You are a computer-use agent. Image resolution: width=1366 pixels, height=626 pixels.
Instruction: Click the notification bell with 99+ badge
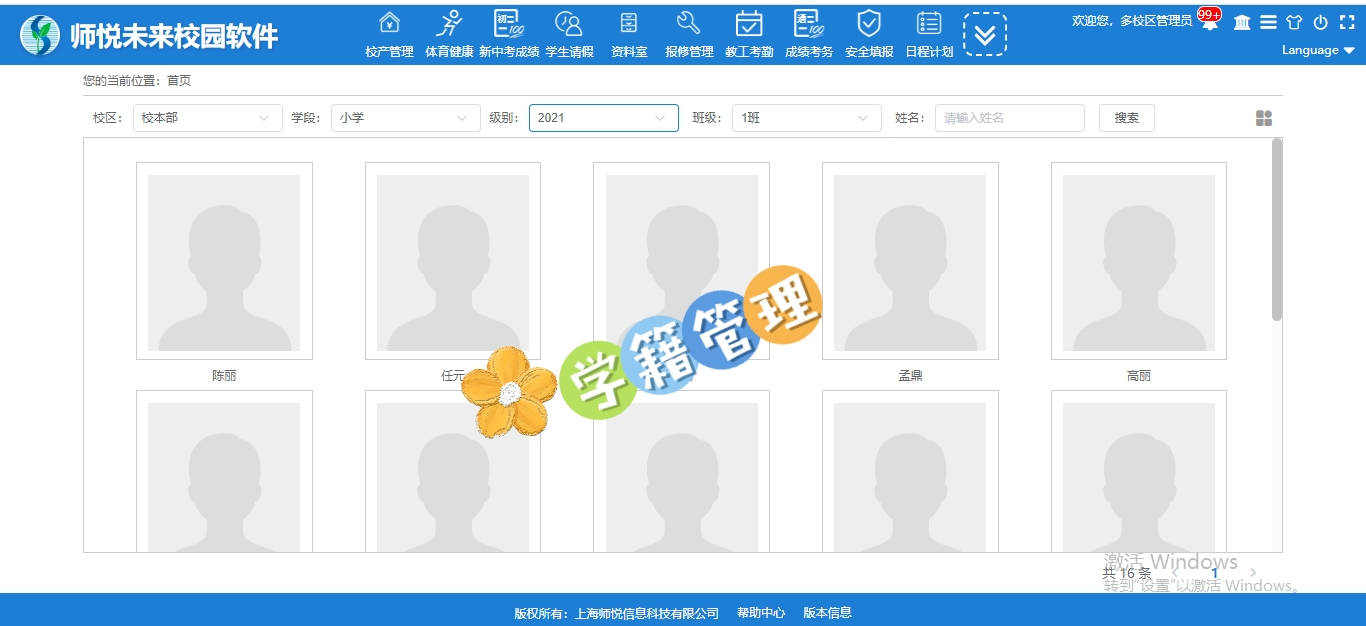click(x=1210, y=22)
